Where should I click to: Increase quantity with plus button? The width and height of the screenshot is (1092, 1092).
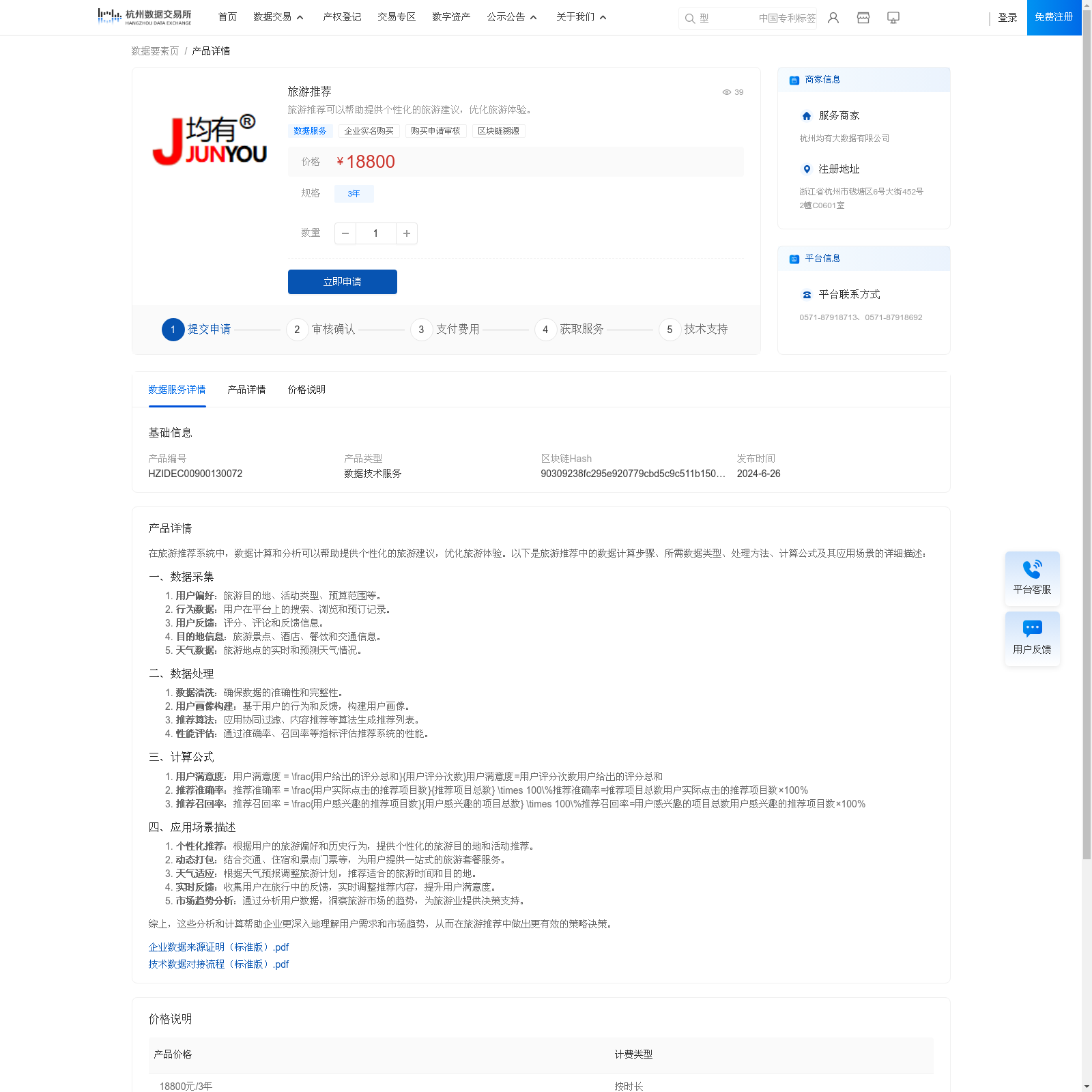[x=406, y=233]
